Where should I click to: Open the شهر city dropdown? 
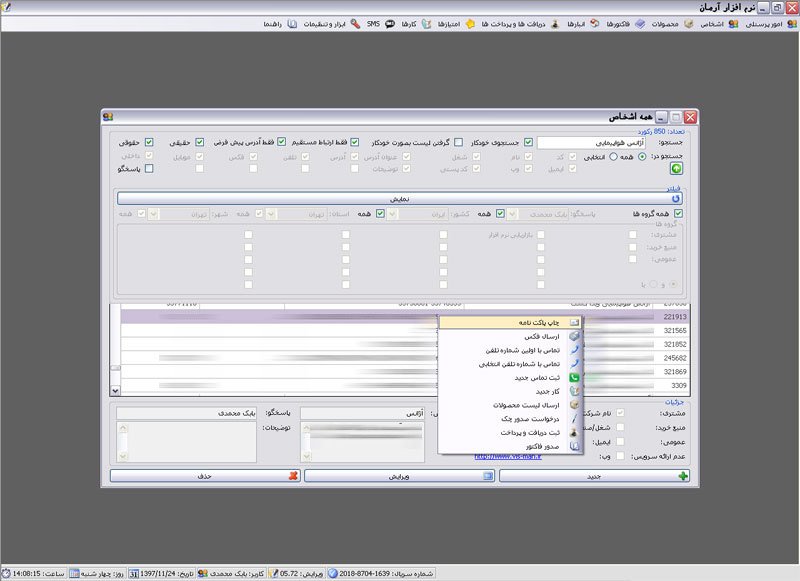[153, 214]
